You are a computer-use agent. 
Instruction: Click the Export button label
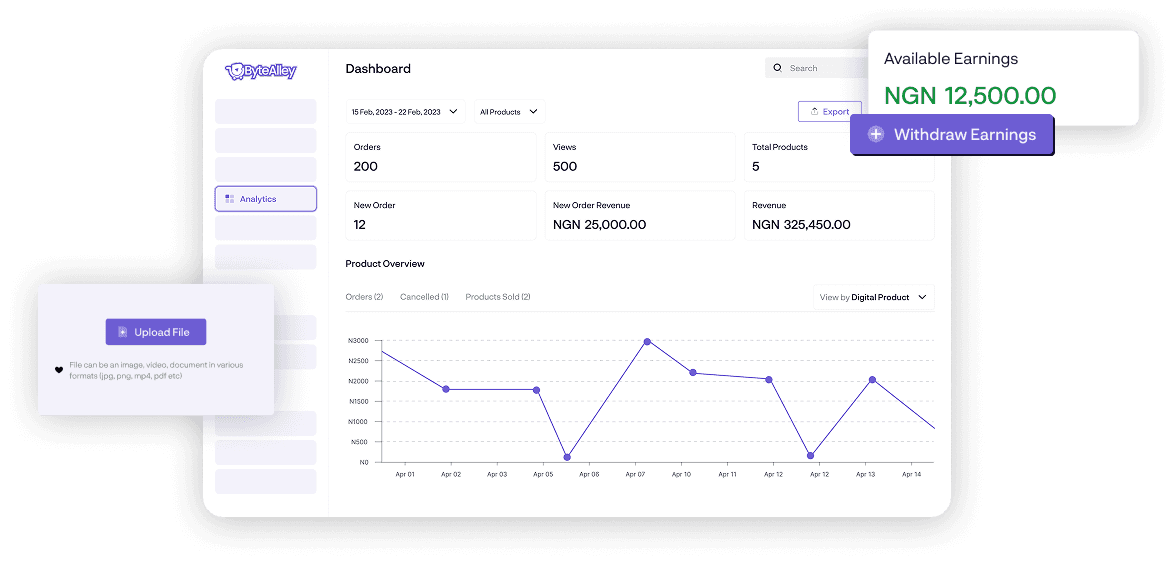point(836,112)
